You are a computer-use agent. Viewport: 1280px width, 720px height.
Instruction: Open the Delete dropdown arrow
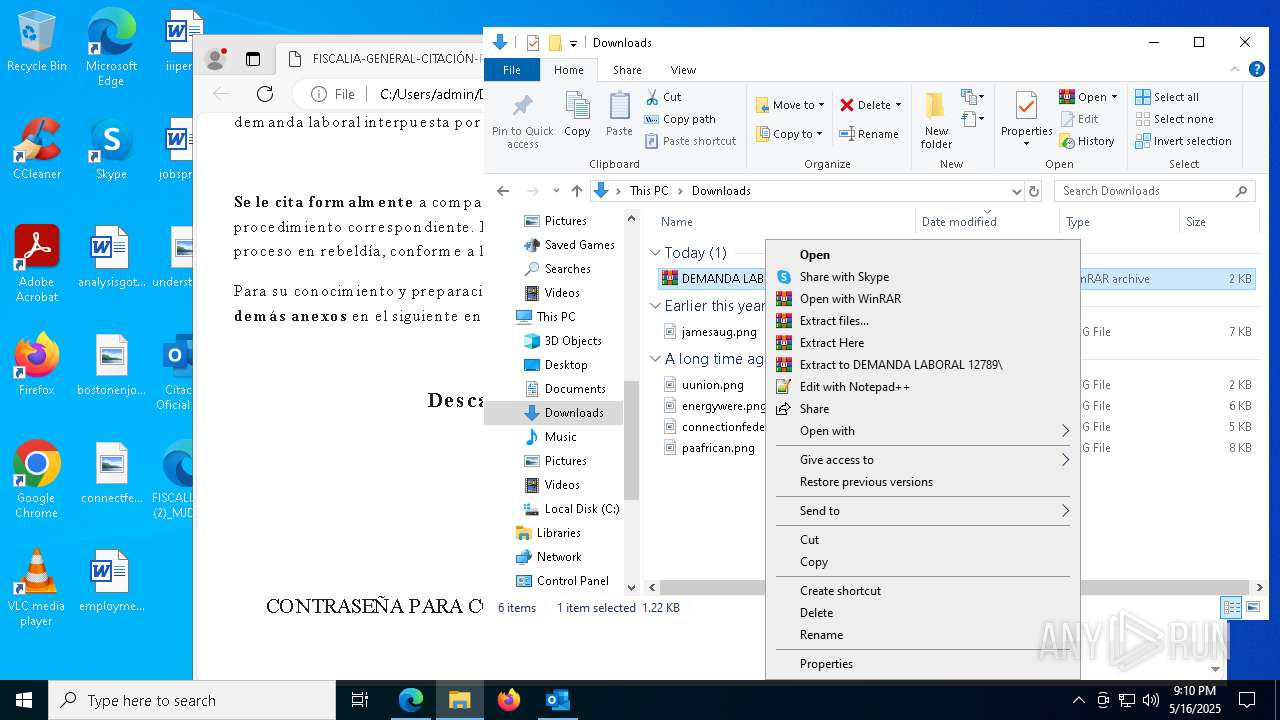point(898,105)
